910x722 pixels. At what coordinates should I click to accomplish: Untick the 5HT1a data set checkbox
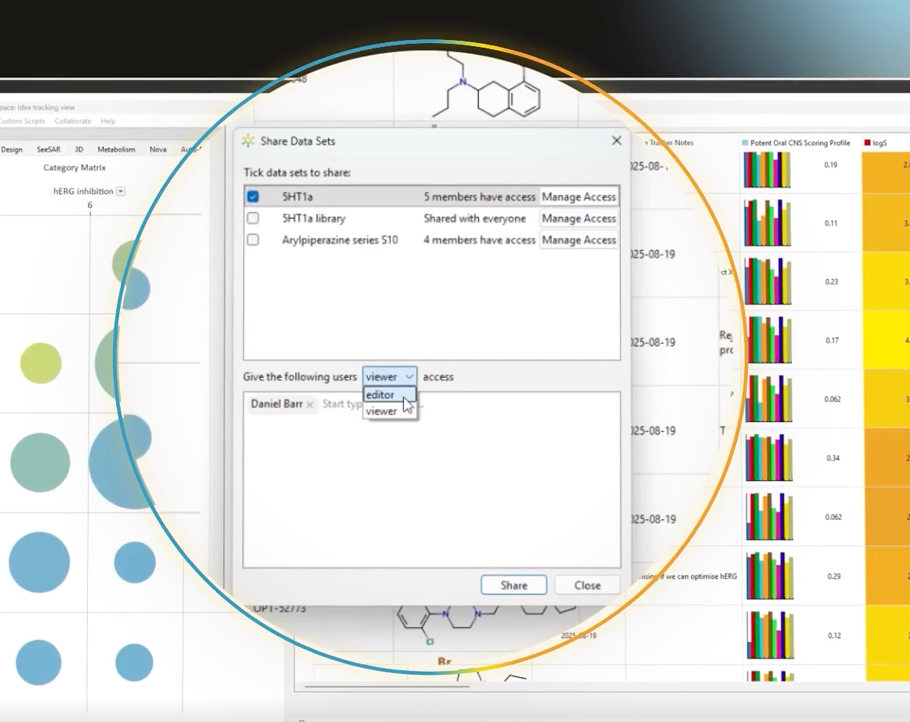pos(253,197)
